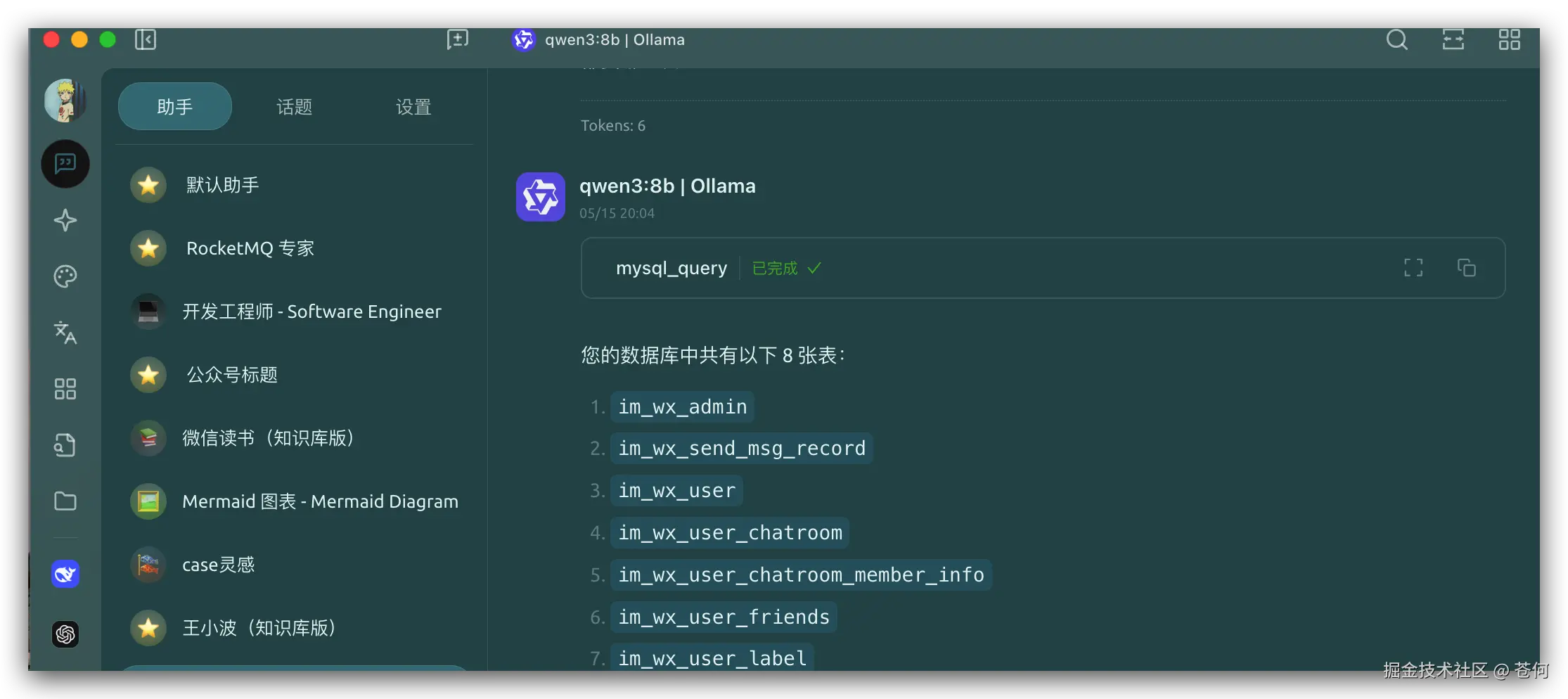Collapse the sidebar panel from the title bar

(x=146, y=39)
